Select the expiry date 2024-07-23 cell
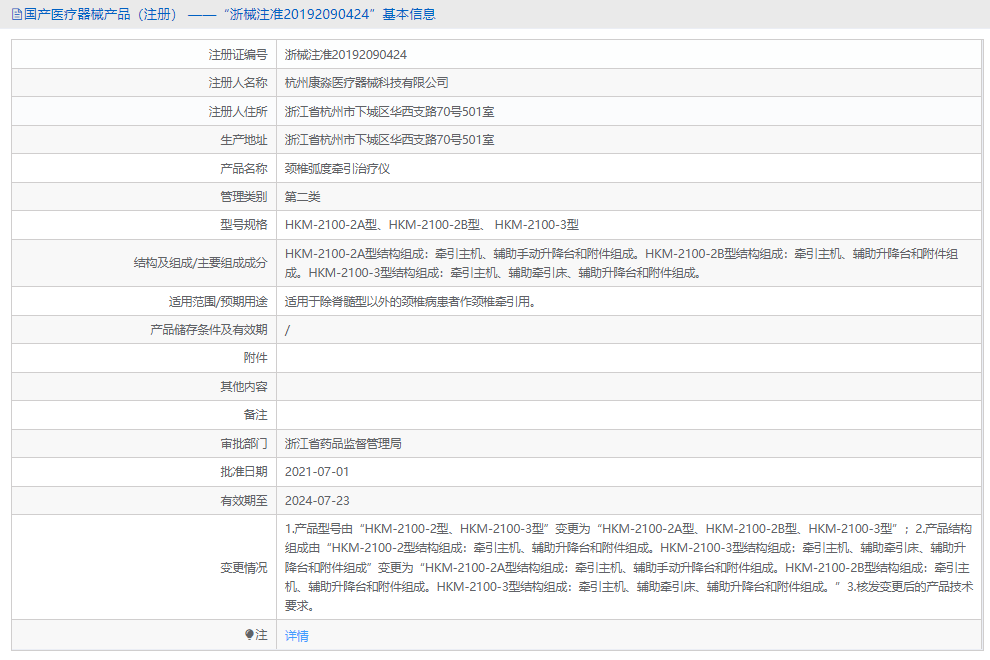Viewport: 990px width, 660px height. coord(318,498)
